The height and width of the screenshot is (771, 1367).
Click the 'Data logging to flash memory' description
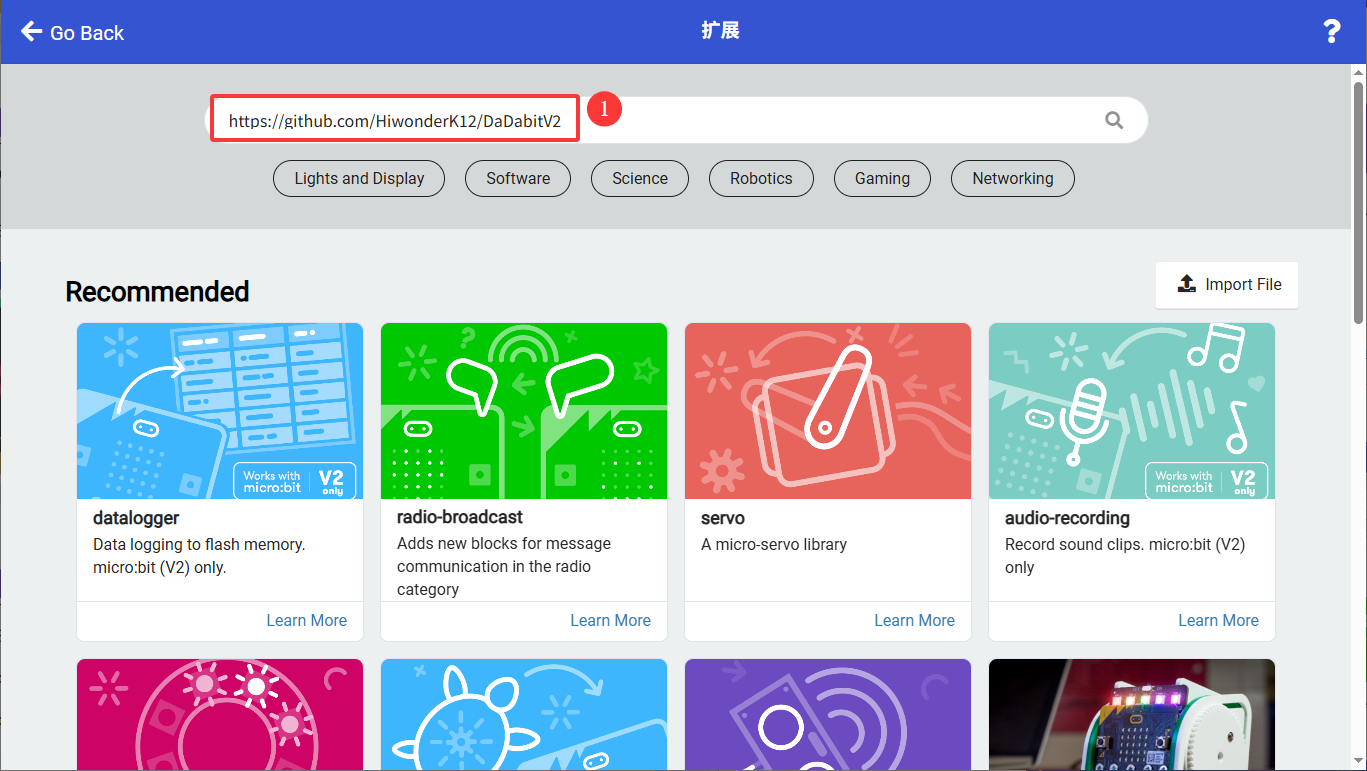(199, 556)
